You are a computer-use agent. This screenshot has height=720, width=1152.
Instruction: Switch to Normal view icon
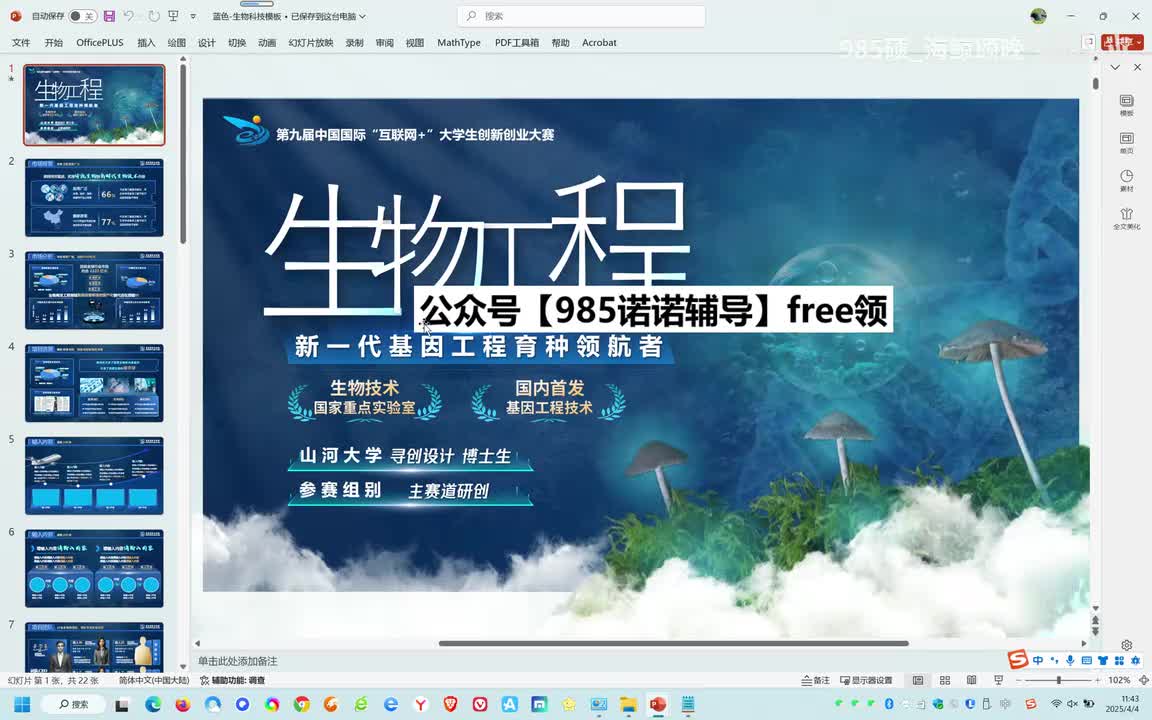[x=918, y=680]
